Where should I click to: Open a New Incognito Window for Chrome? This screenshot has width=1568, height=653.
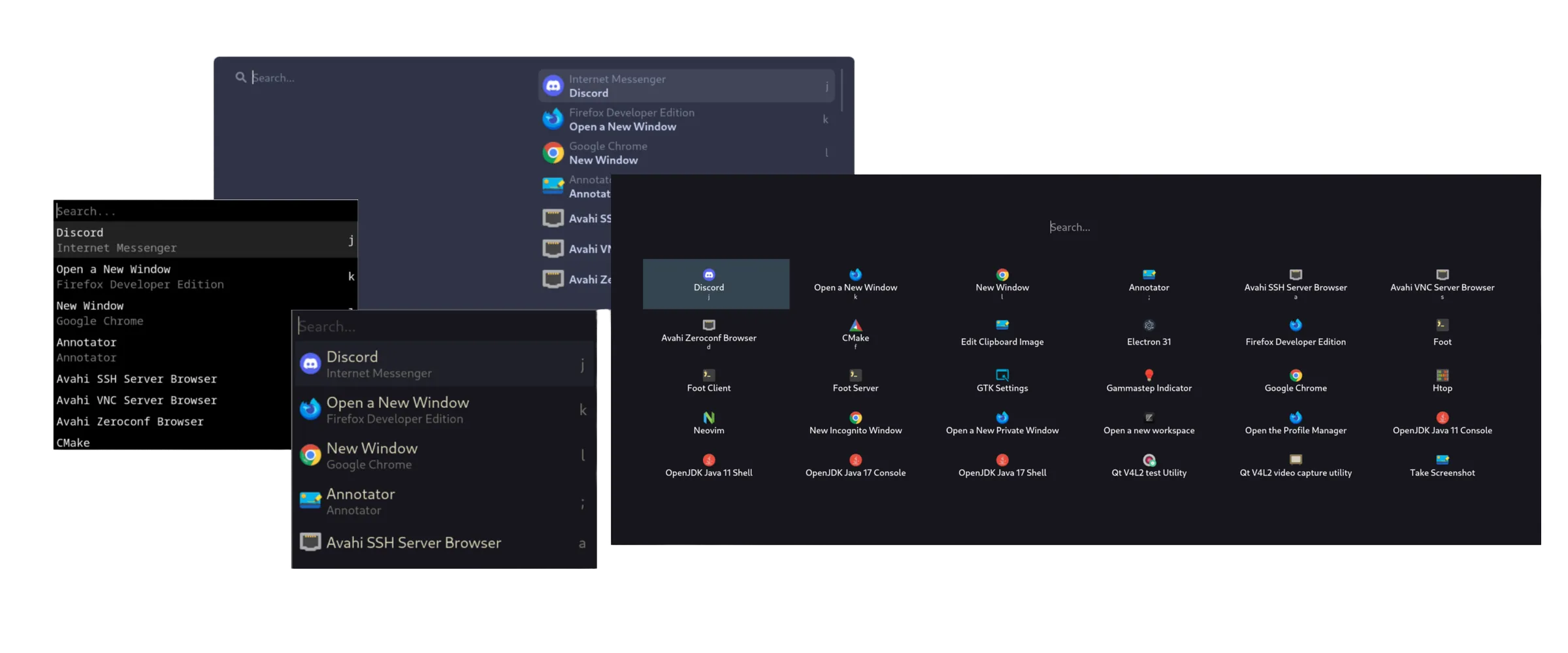click(855, 424)
